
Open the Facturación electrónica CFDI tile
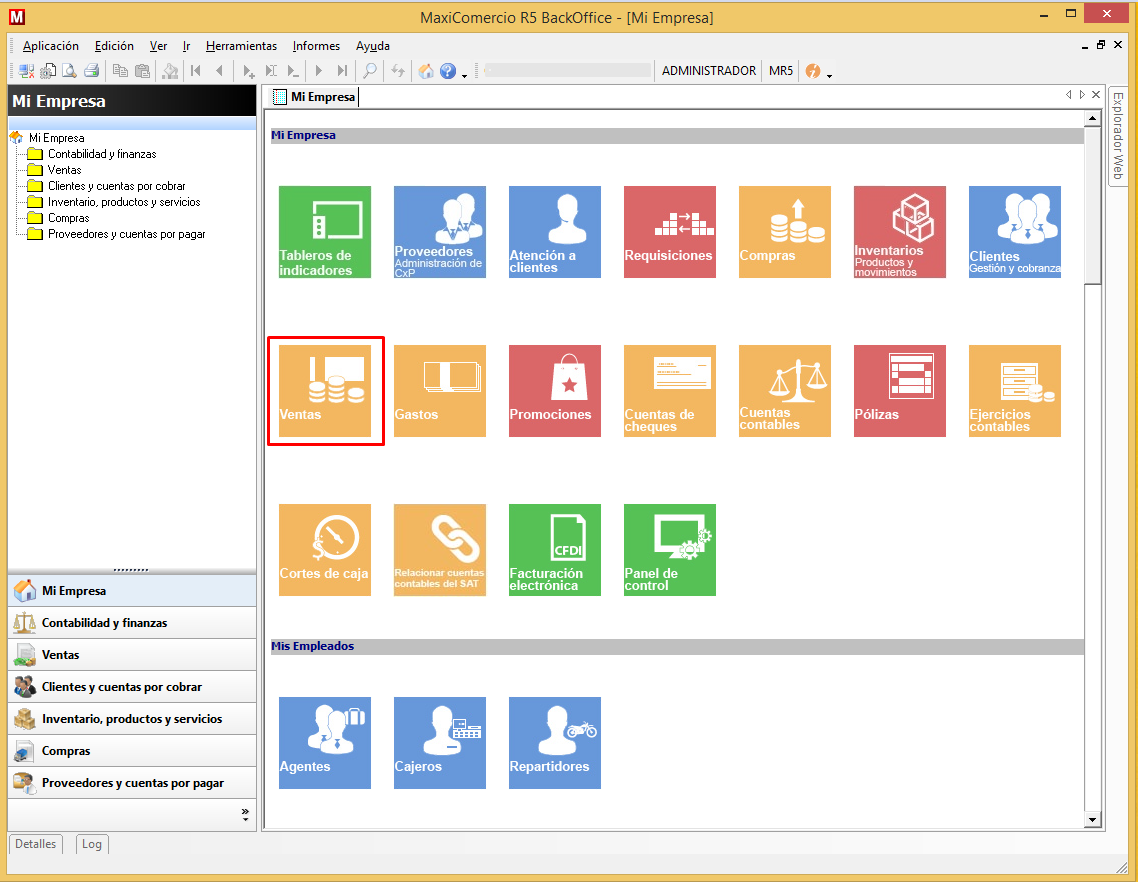click(554, 550)
